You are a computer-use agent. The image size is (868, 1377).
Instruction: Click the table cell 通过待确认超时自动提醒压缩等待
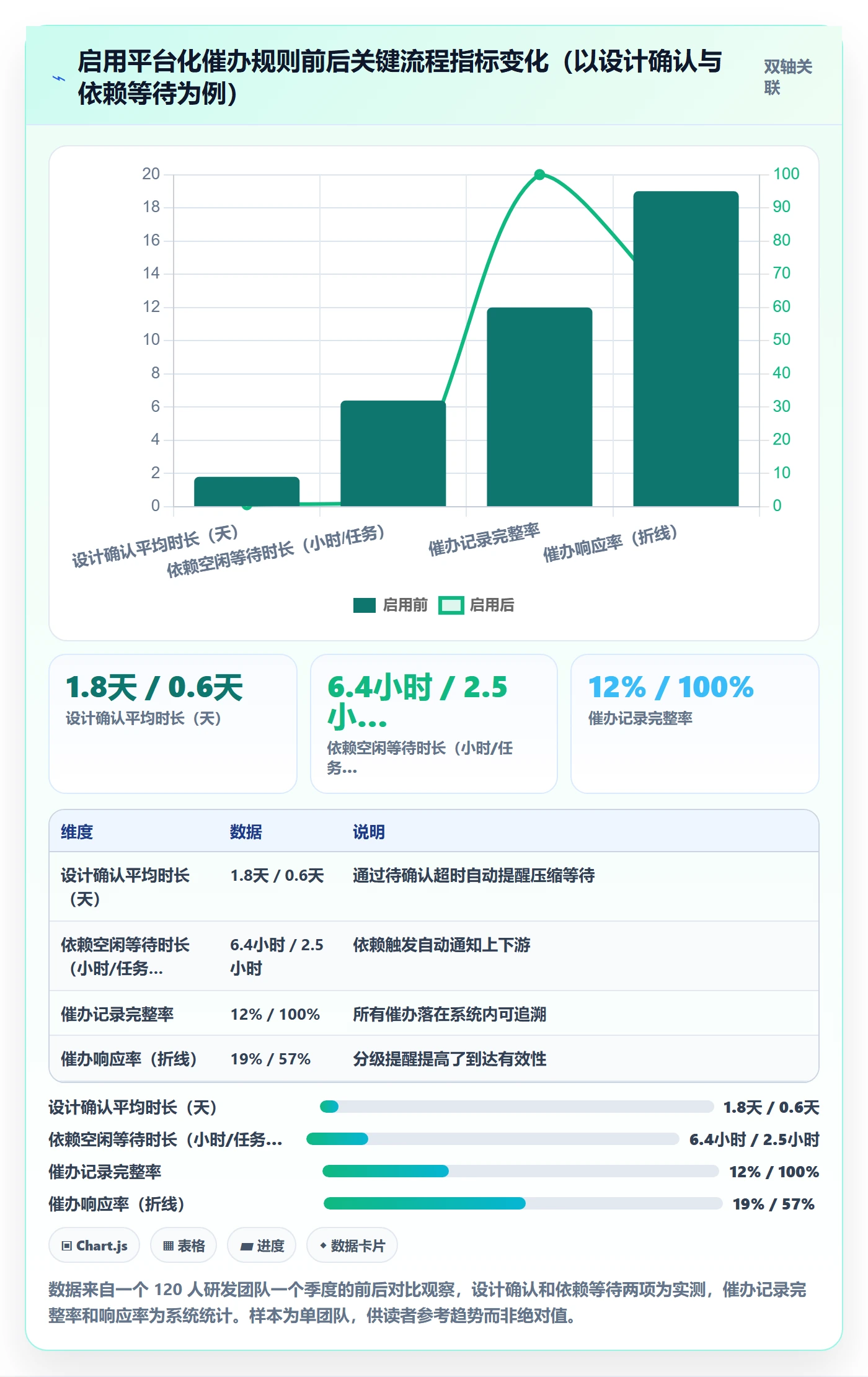474,875
